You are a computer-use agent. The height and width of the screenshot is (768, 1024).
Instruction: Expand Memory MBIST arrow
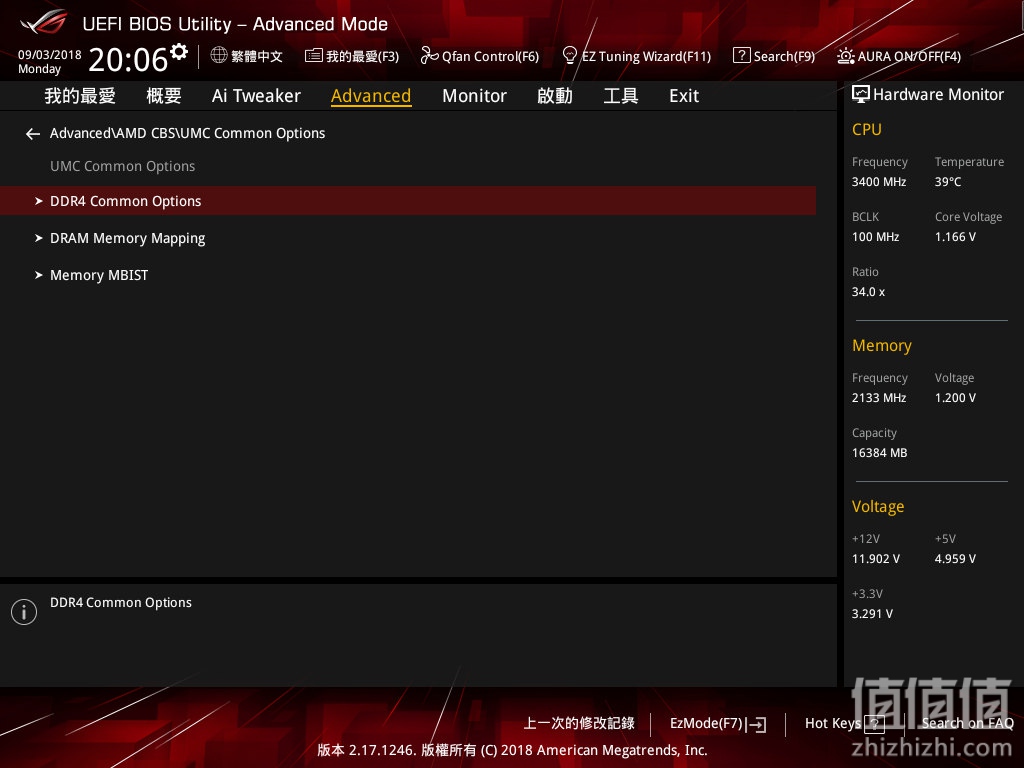pyautogui.click(x=39, y=275)
